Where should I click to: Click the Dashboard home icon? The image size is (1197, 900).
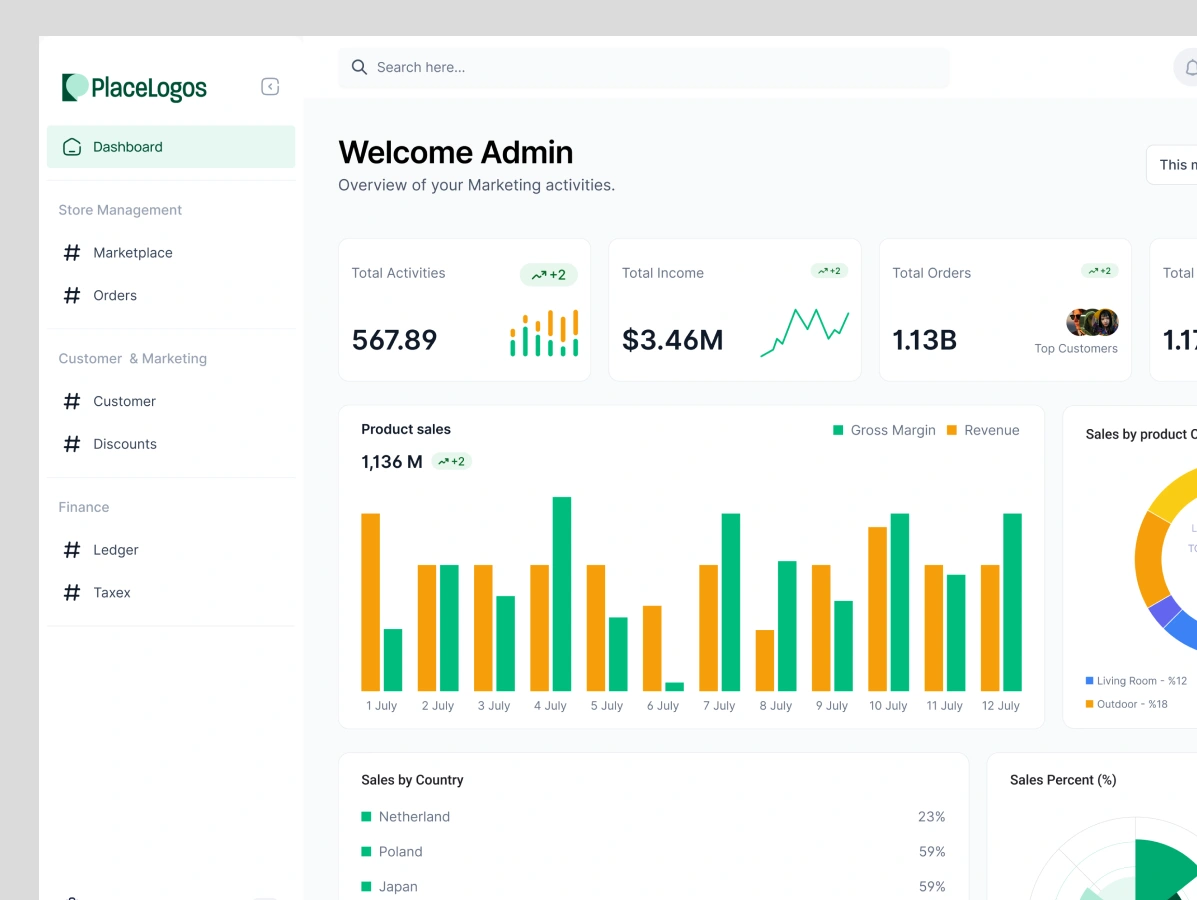[72, 147]
